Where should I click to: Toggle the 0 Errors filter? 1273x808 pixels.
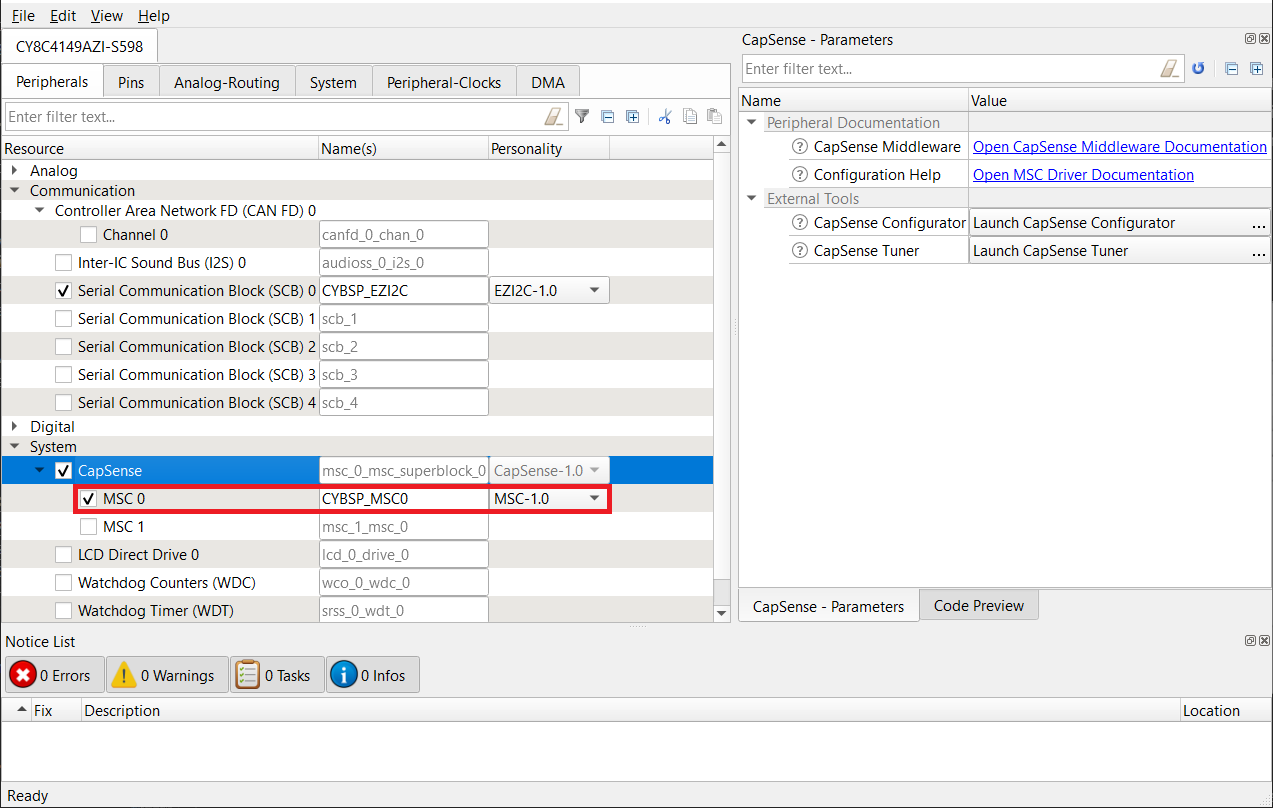click(x=54, y=676)
